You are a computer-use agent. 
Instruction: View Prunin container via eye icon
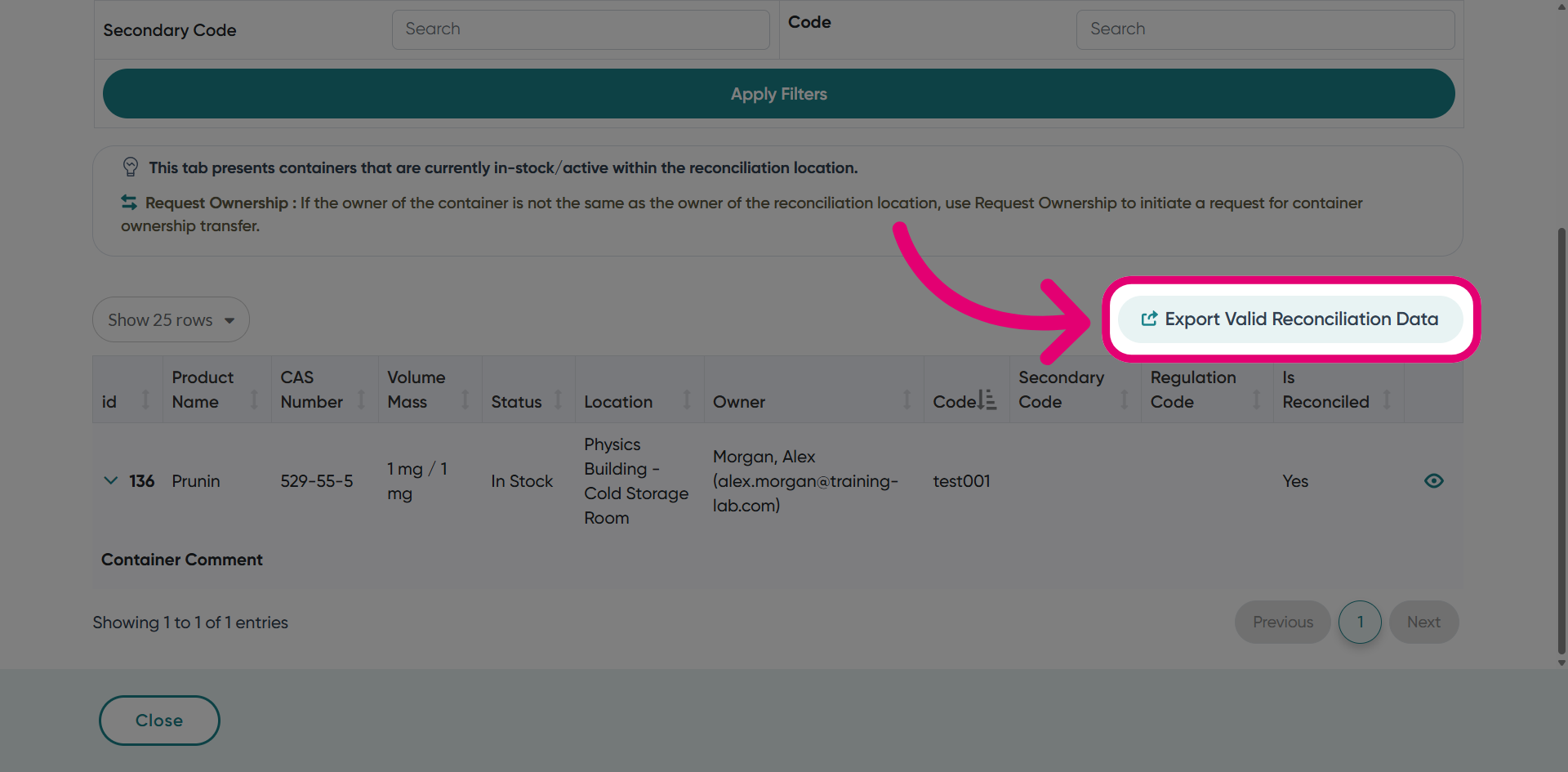1433,480
